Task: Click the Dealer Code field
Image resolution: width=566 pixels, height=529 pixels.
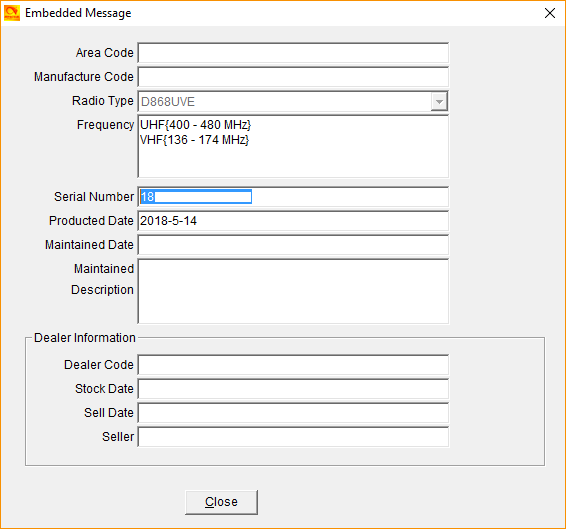Action: [293, 365]
